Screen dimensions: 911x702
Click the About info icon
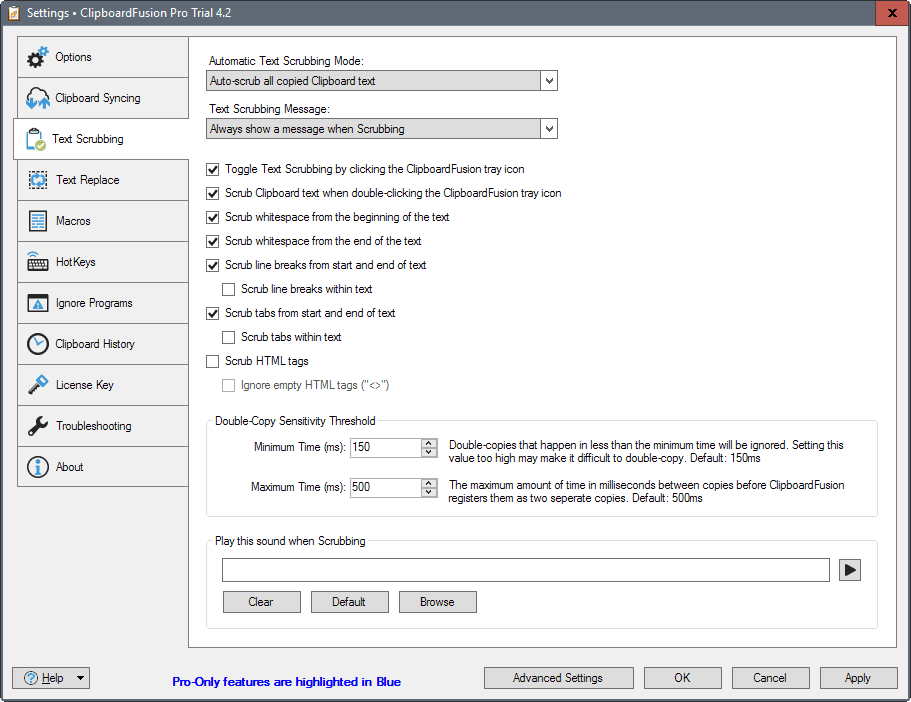point(38,467)
